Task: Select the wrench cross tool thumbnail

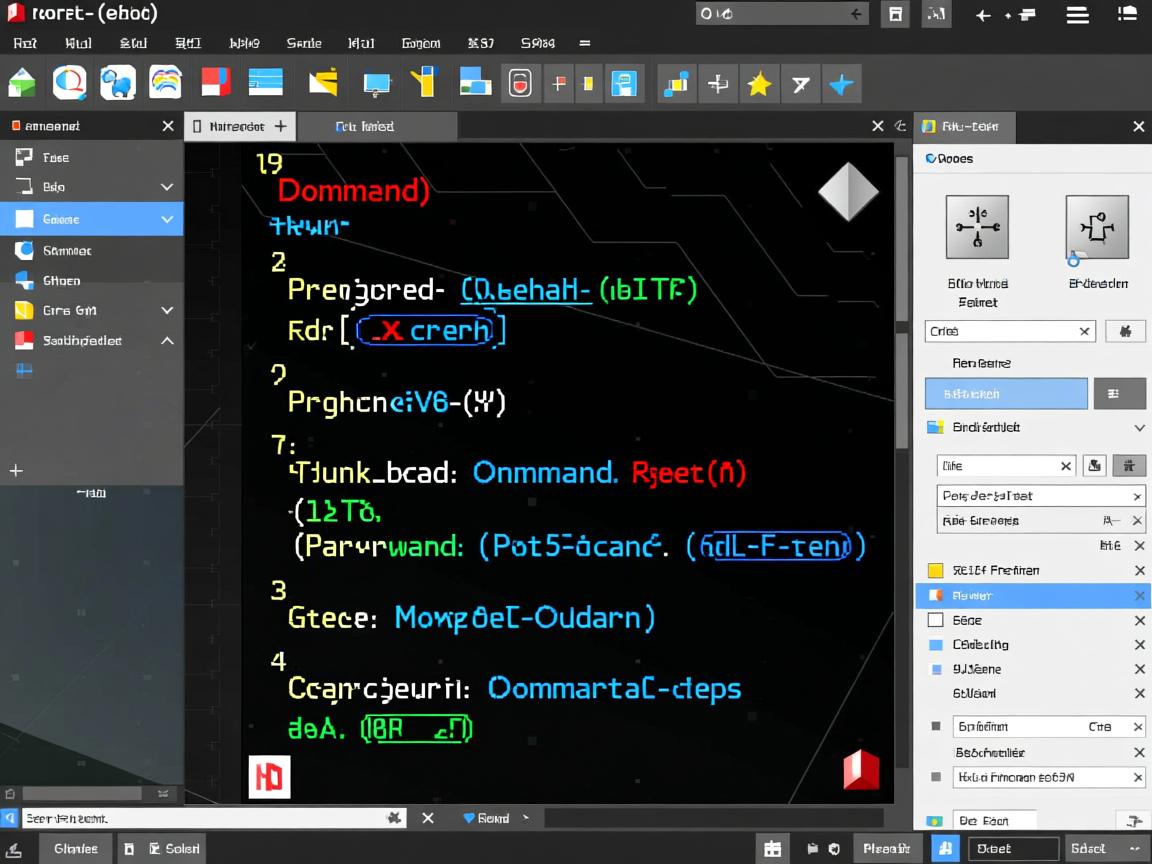Action: coord(976,227)
